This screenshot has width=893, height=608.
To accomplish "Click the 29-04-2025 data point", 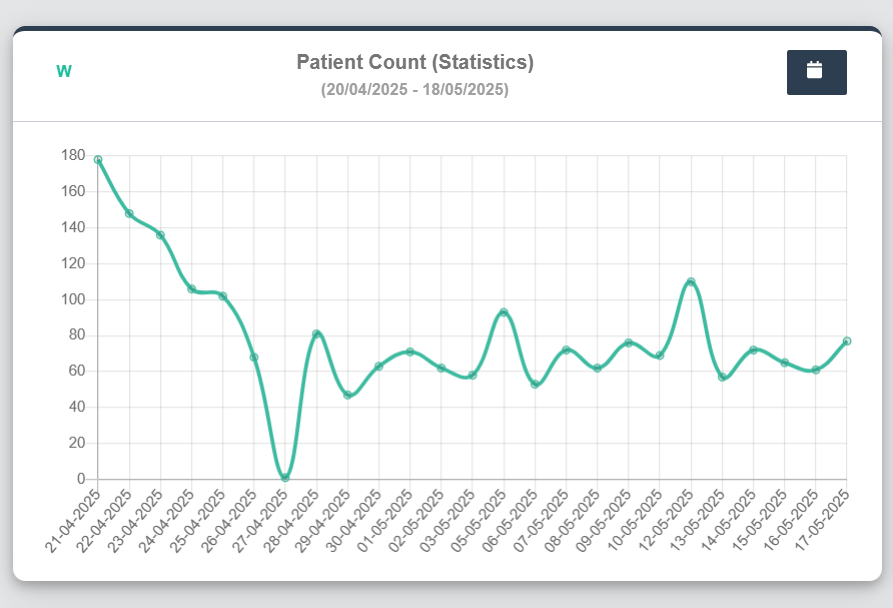I will (x=348, y=395).
